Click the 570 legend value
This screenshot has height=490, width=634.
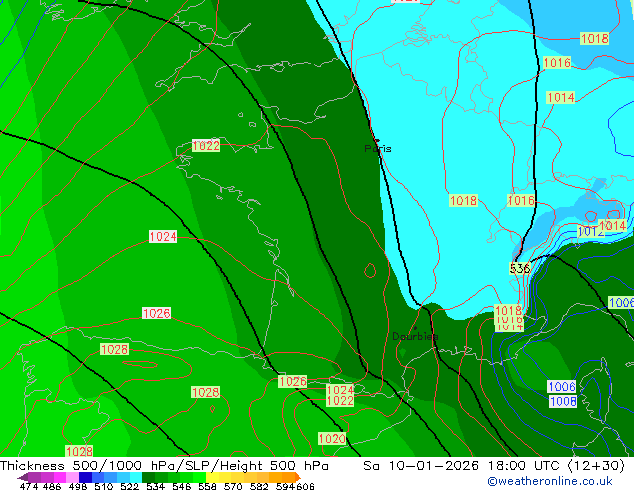[233, 486]
